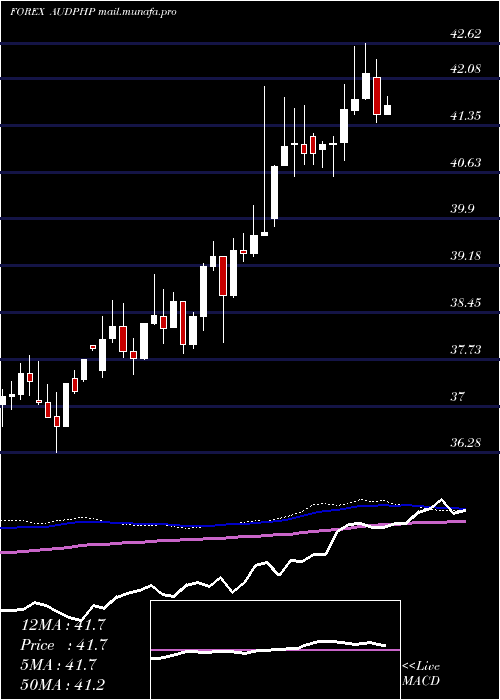This screenshot has width=500, height=700.
Task: Click the <<Live MACD label
Action: (421, 673)
